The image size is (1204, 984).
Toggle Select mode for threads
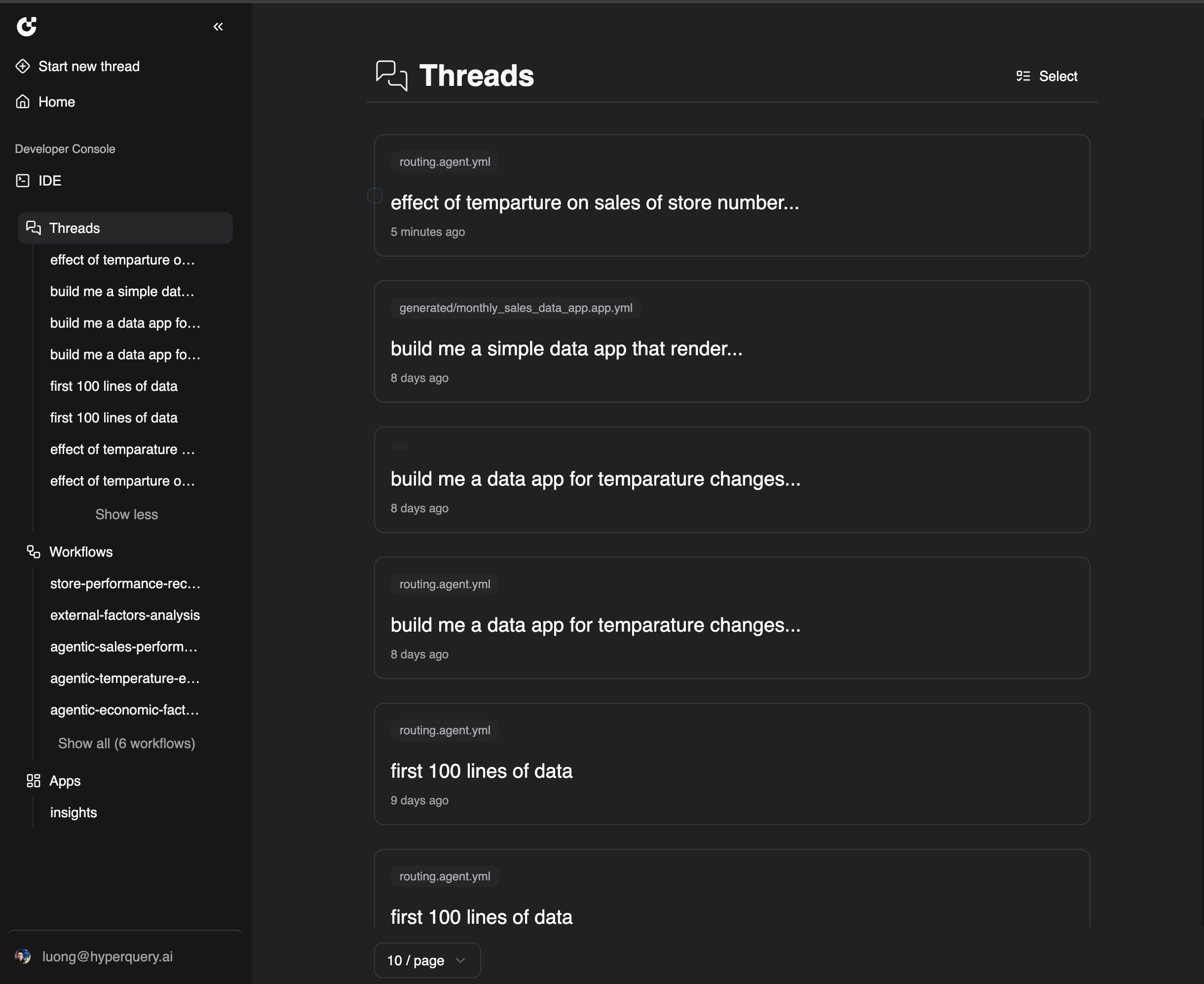tap(1047, 76)
